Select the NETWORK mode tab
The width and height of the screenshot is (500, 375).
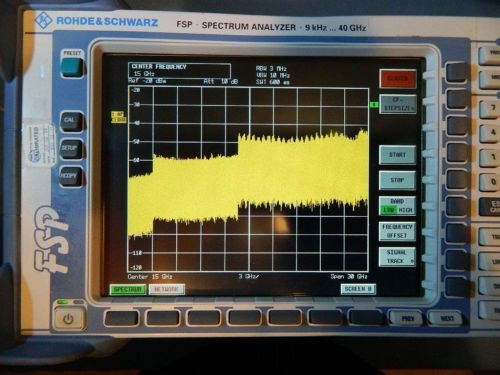167,289
